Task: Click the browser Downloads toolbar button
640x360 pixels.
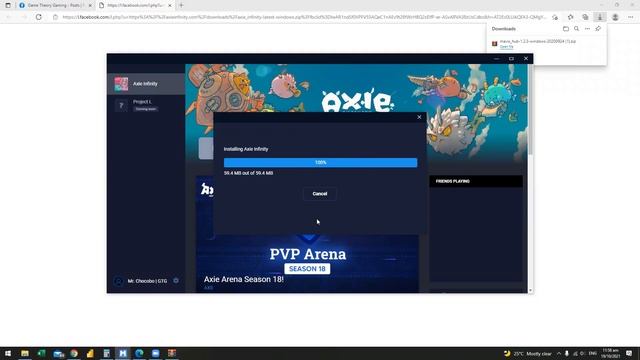Action: point(600,17)
